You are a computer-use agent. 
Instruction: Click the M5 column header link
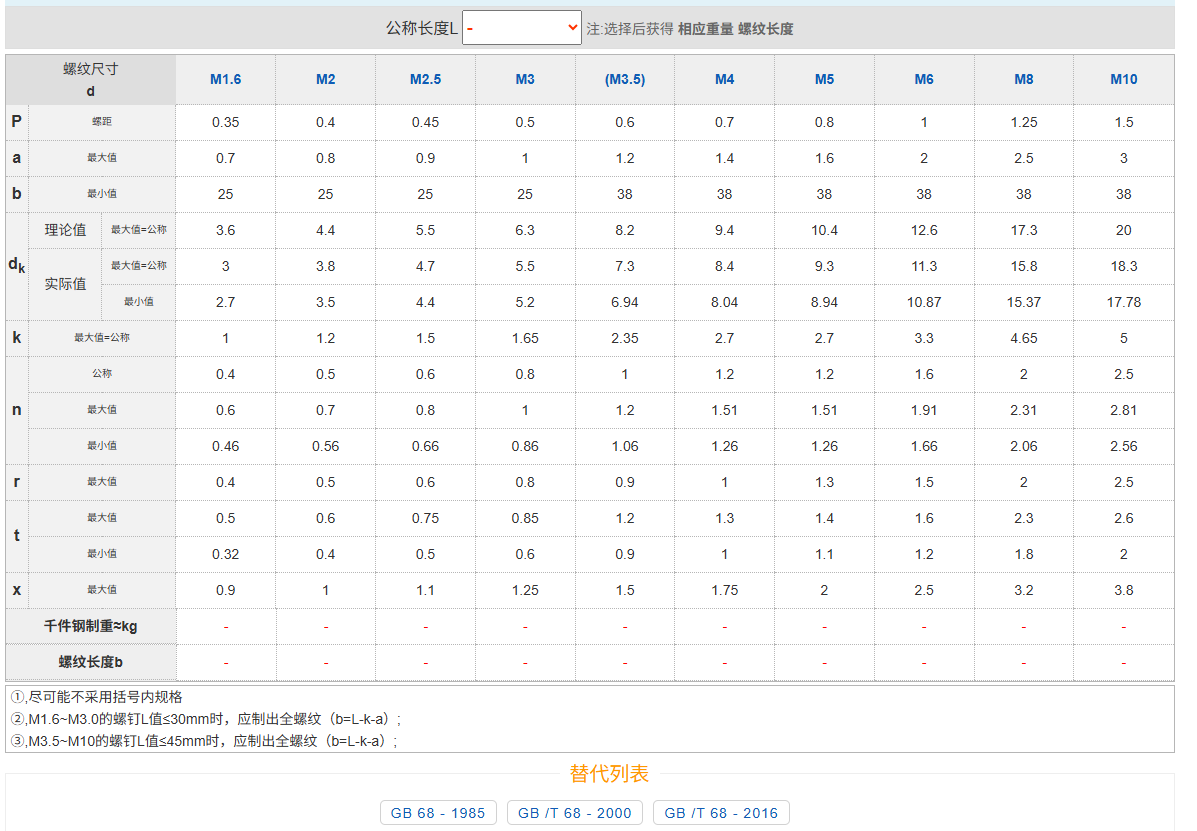coord(824,79)
